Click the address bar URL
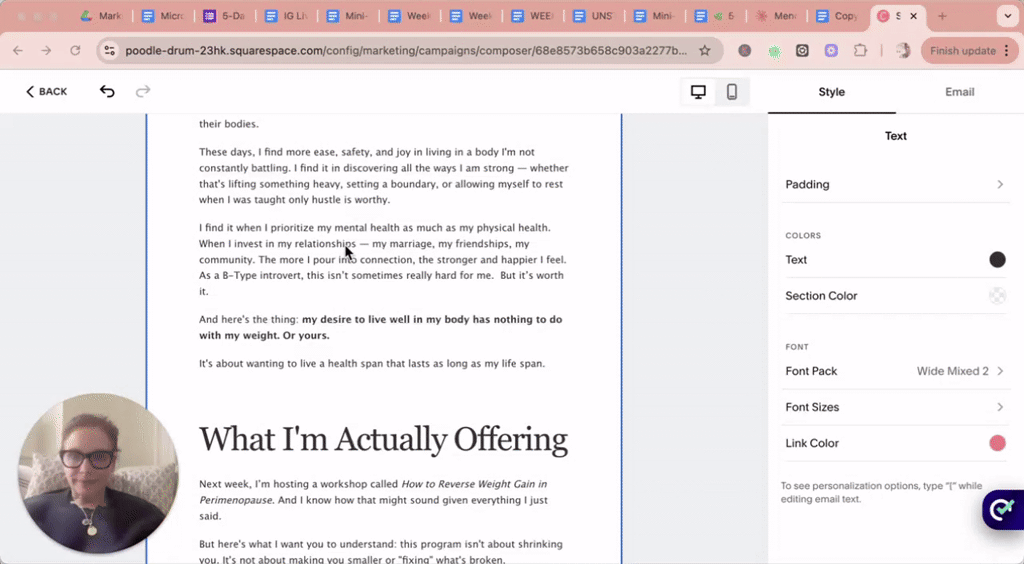Viewport: 1024px width, 564px height. point(406,50)
